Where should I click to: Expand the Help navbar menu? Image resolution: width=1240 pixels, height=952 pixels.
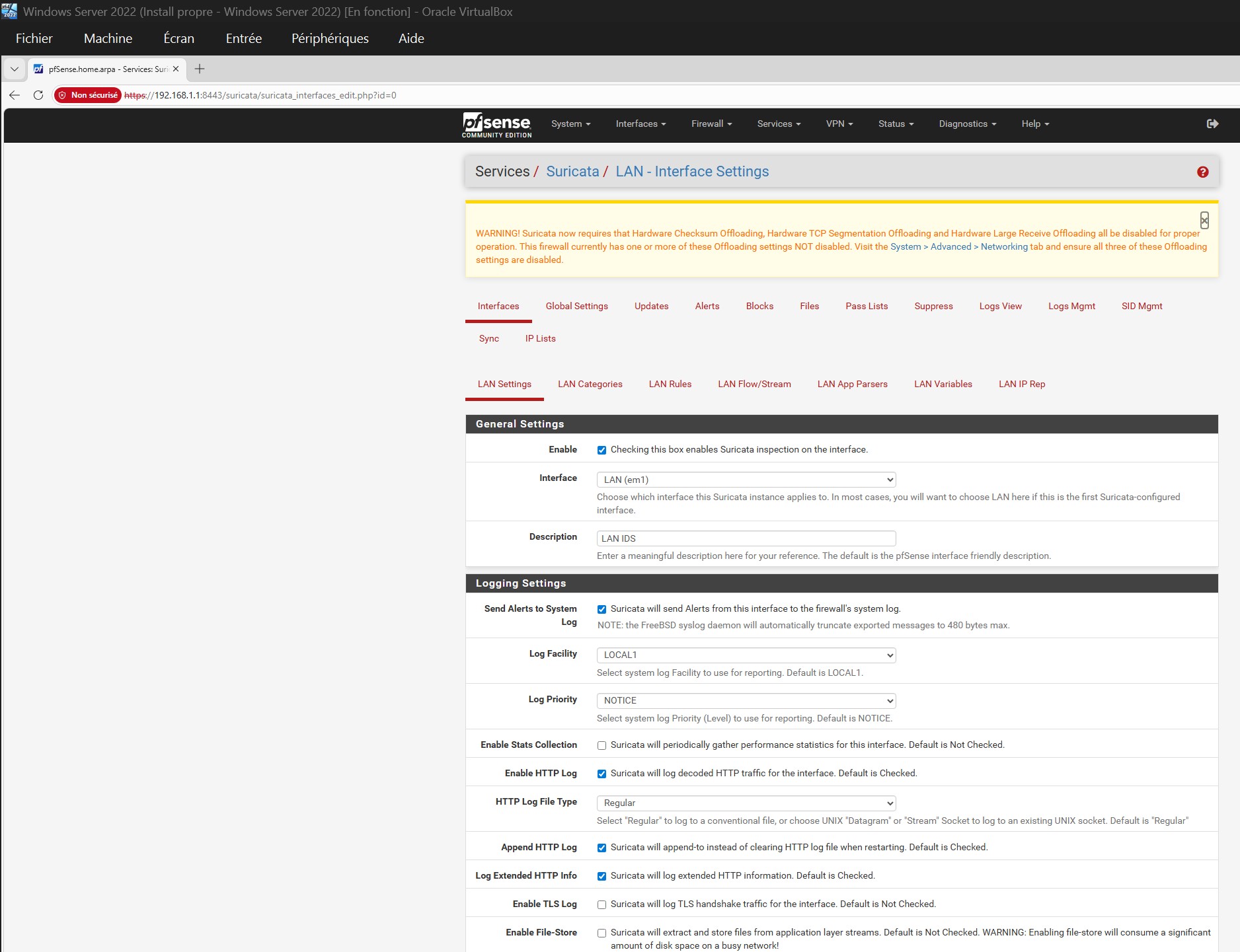[x=1035, y=124]
